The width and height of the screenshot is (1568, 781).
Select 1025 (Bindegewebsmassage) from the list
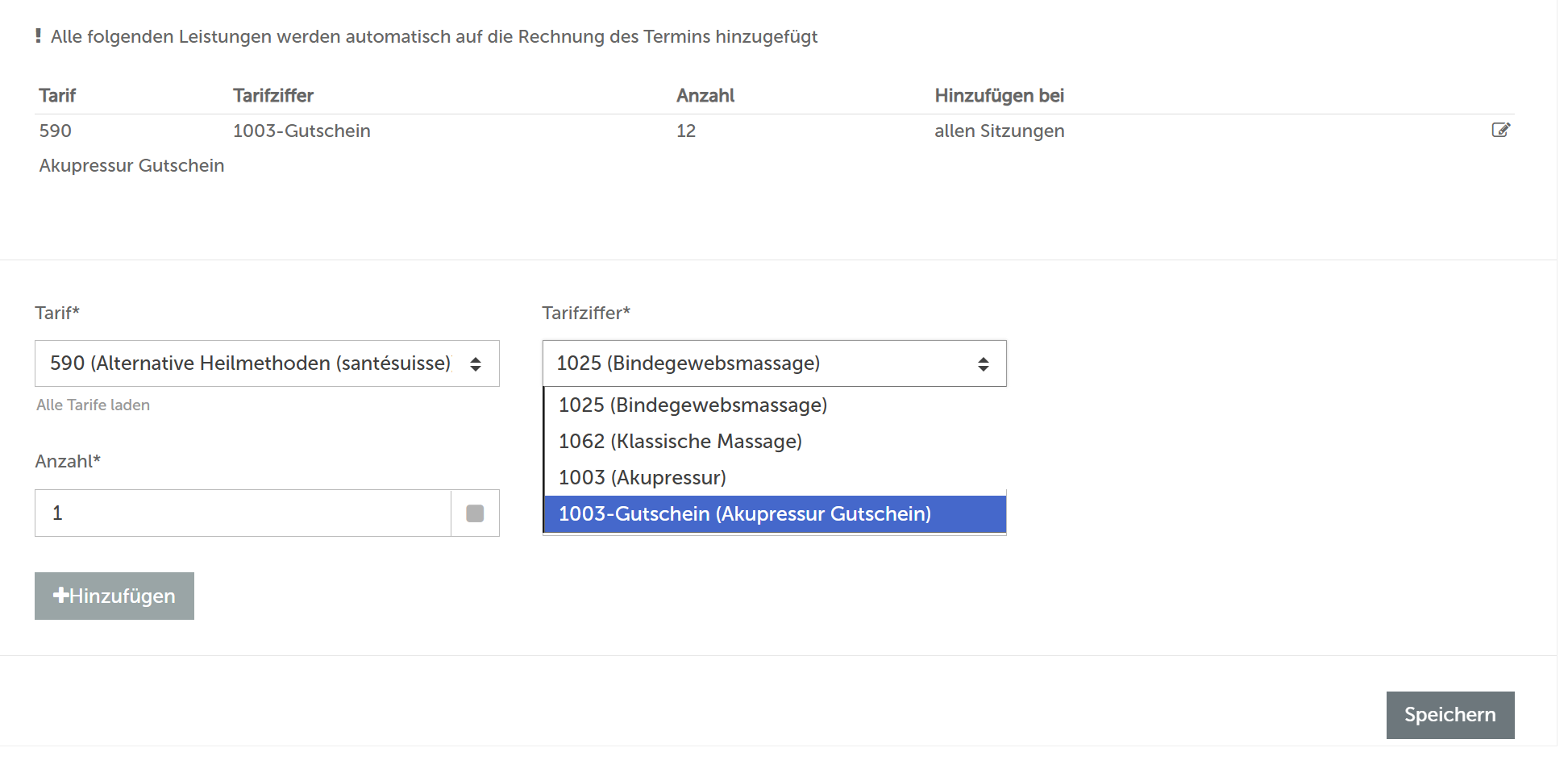pos(692,405)
